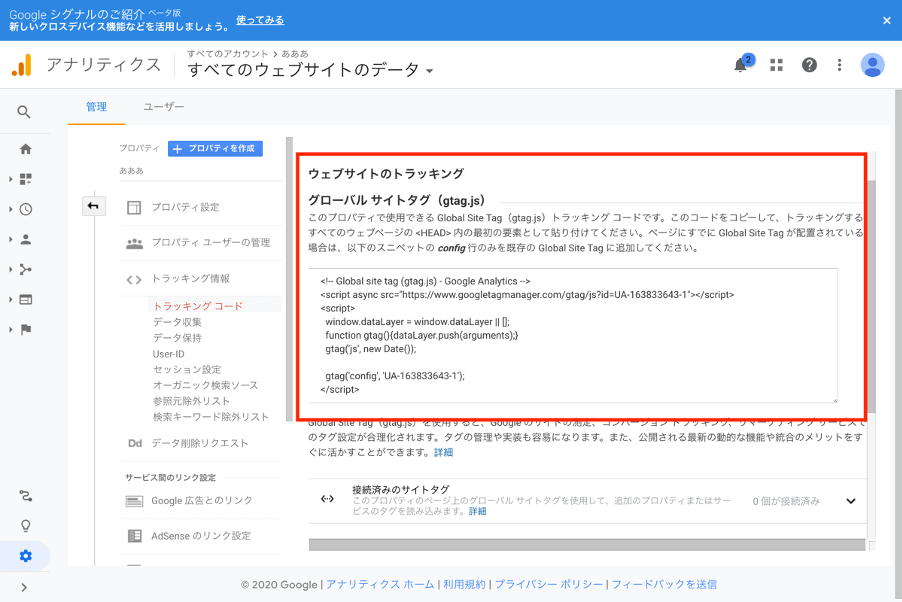Screen dimensions: 902x602
Task: Select 参照元除外リスト submenu item
Action: [191, 401]
